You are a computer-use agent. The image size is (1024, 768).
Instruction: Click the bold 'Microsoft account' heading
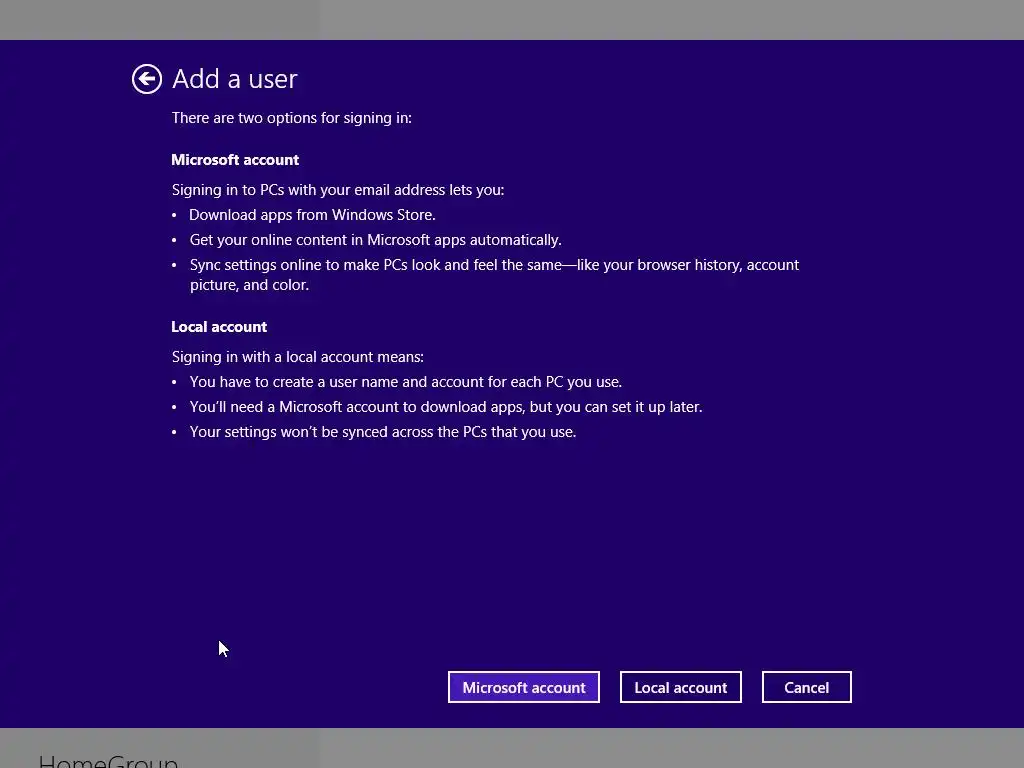pyautogui.click(x=235, y=160)
